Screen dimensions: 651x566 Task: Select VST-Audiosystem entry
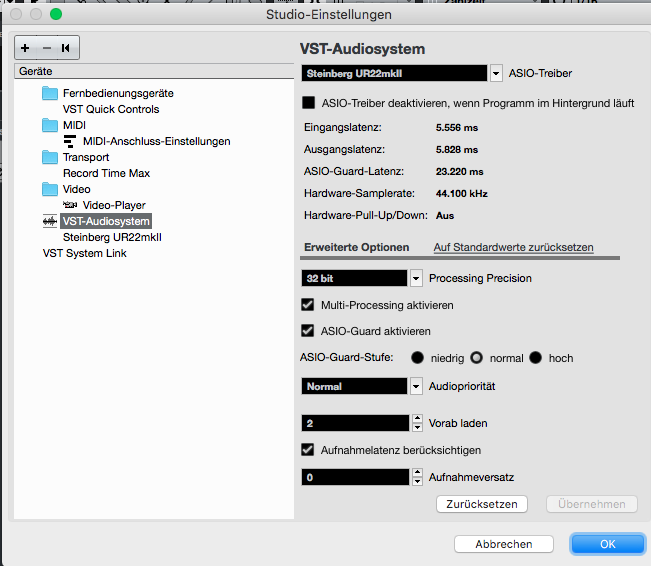pyautogui.click(x=106, y=221)
